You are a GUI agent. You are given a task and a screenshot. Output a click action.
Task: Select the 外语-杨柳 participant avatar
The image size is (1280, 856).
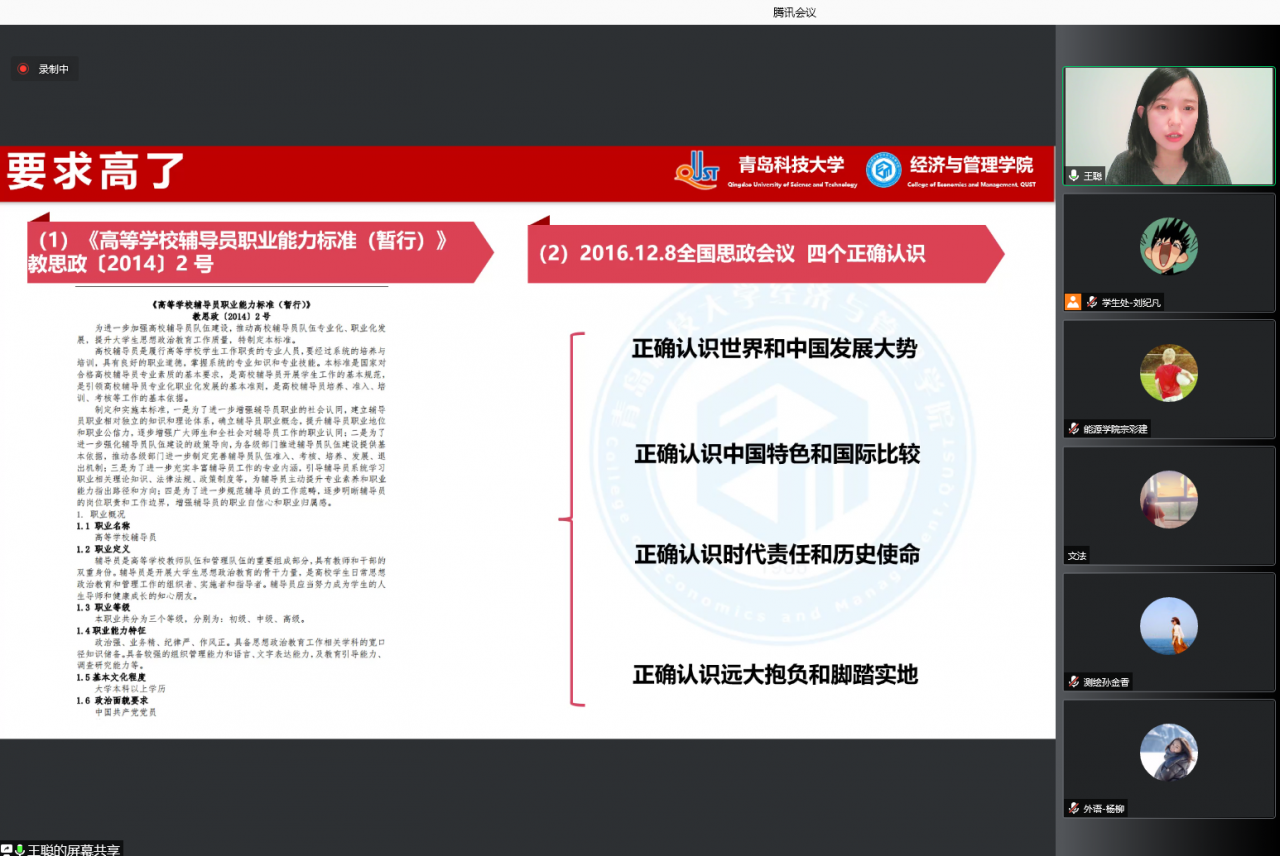(x=1168, y=752)
